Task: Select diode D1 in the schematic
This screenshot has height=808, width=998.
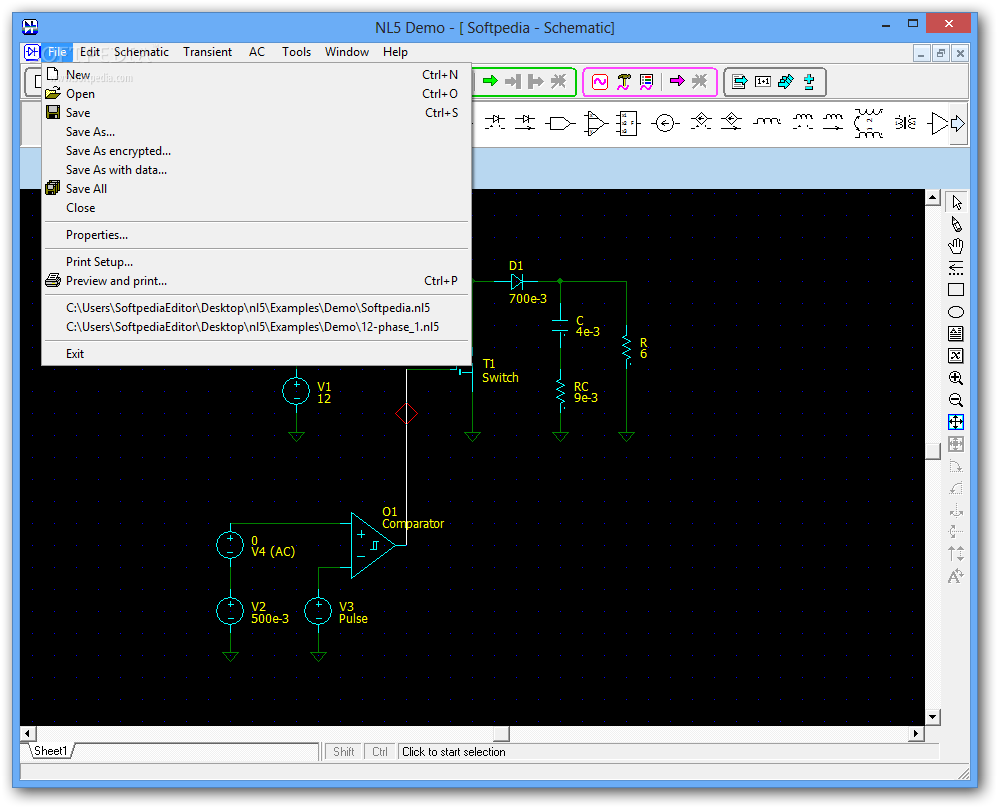Action: pos(517,281)
